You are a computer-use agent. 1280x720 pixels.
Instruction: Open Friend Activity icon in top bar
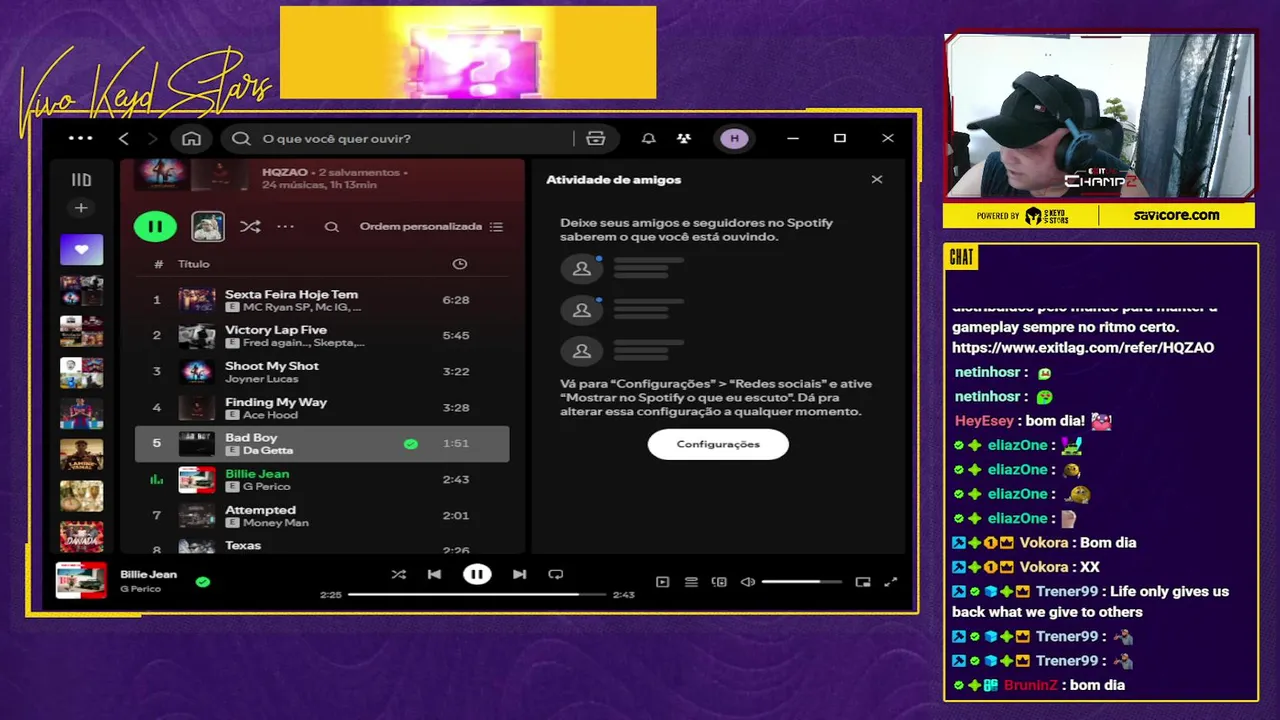click(684, 139)
